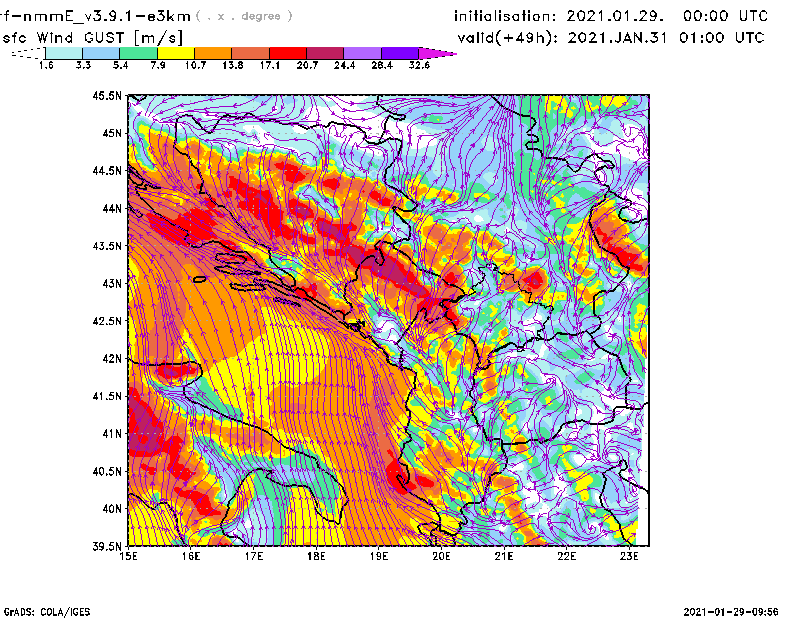Image resolution: width=800 pixels, height=618 pixels.
Task: Click the legend value '10.7'
Action: click(x=195, y=65)
